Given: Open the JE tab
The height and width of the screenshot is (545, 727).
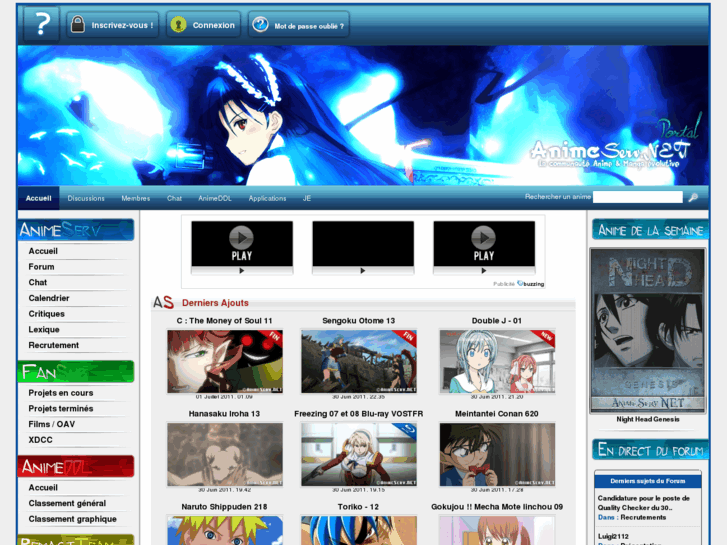Looking at the screenshot, I should [x=306, y=198].
